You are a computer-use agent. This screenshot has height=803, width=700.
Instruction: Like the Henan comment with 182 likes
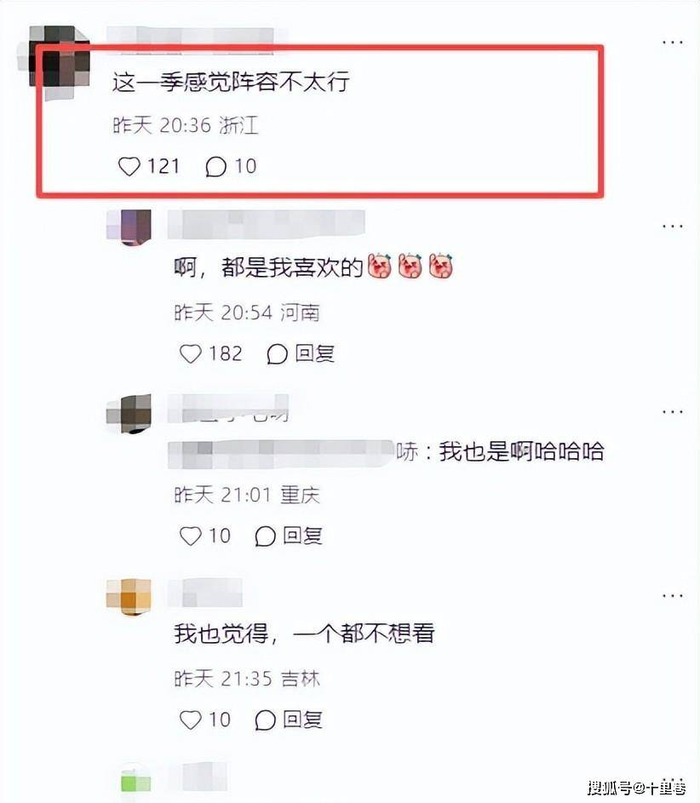[190, 354]
